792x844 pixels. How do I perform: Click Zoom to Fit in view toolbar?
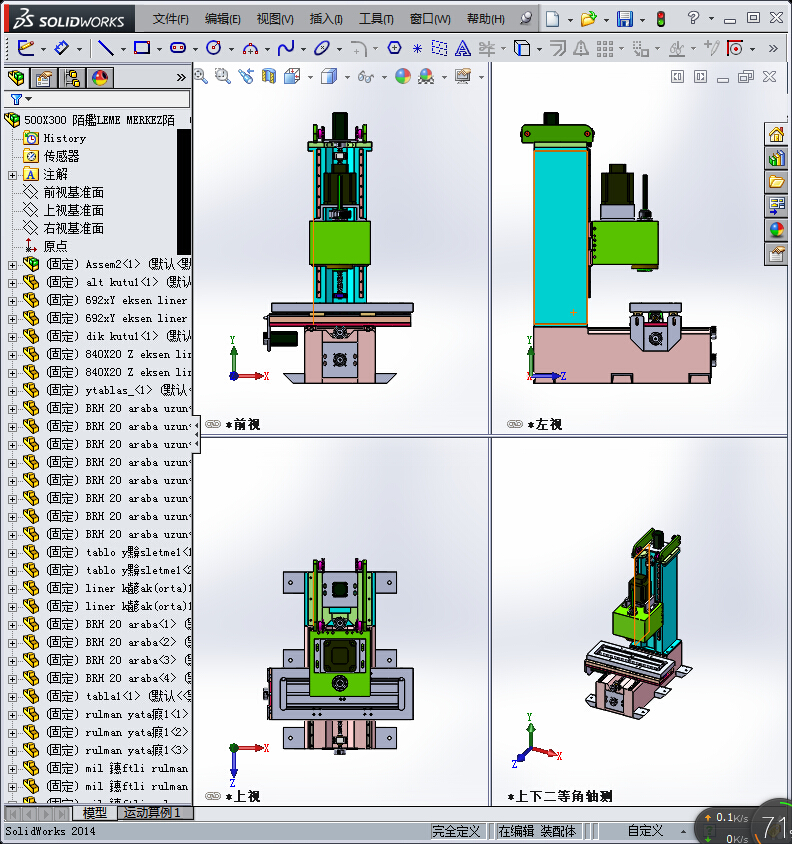pos(201,76)
